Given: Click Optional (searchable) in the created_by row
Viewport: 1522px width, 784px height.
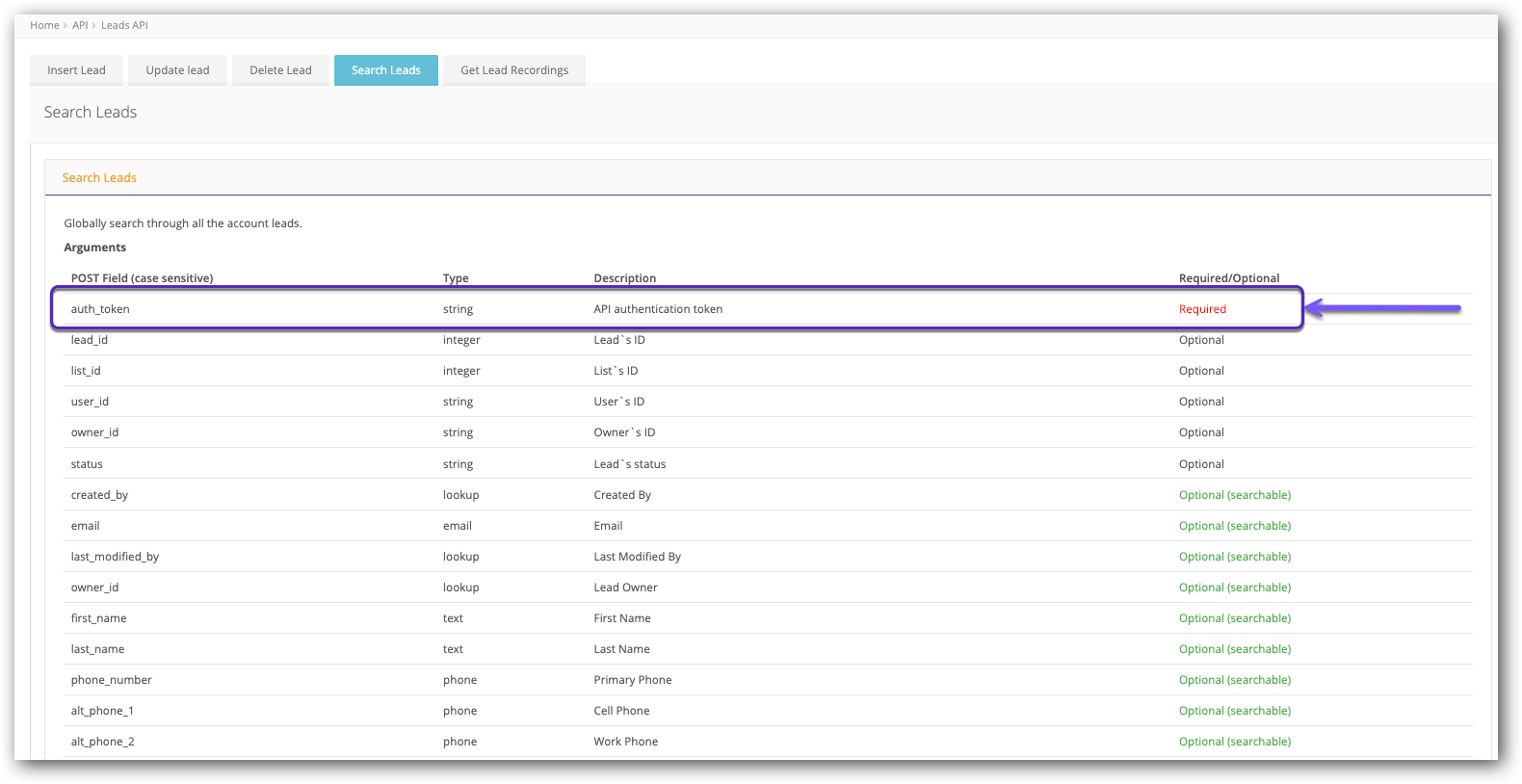Looking at the screenshot, I should pos(1235,495).
